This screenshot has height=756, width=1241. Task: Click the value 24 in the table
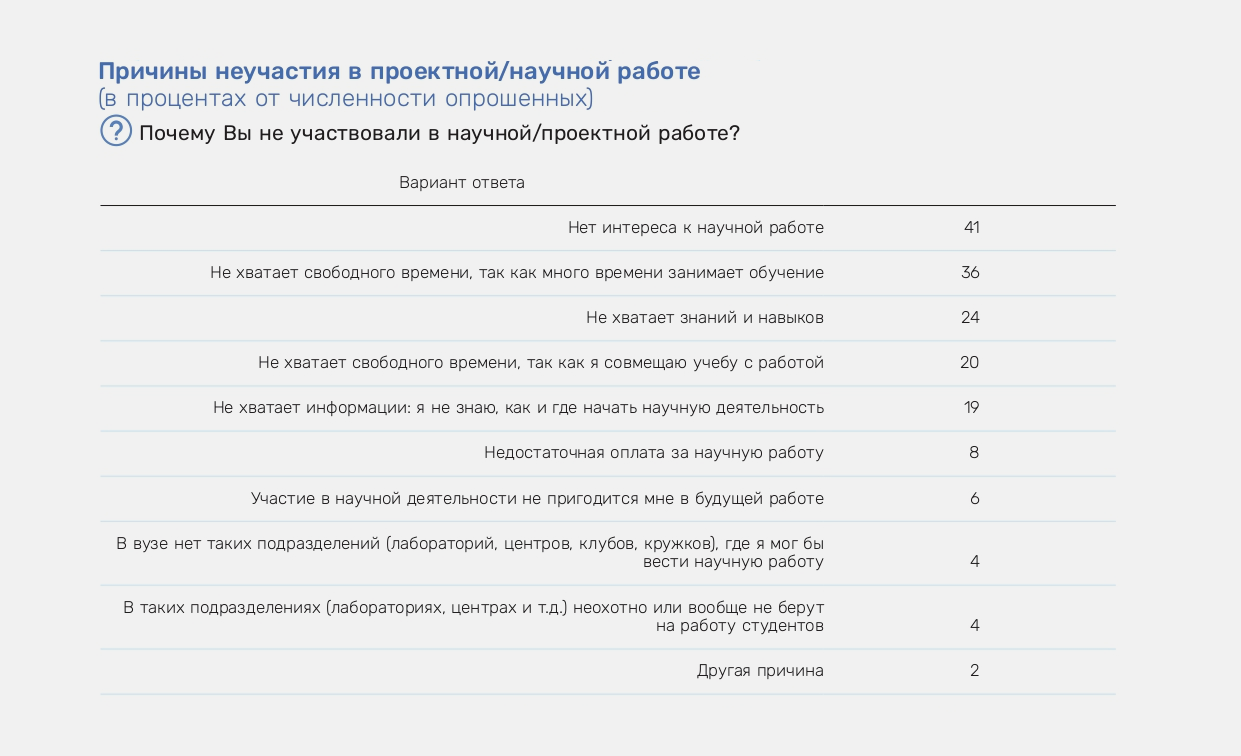970,318
